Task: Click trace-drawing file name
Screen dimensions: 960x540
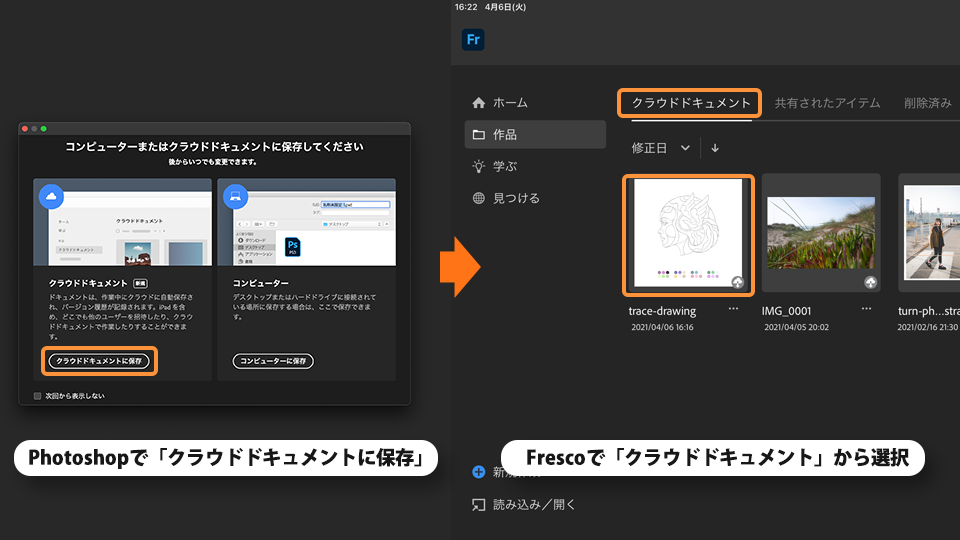Action: (662, 311)
